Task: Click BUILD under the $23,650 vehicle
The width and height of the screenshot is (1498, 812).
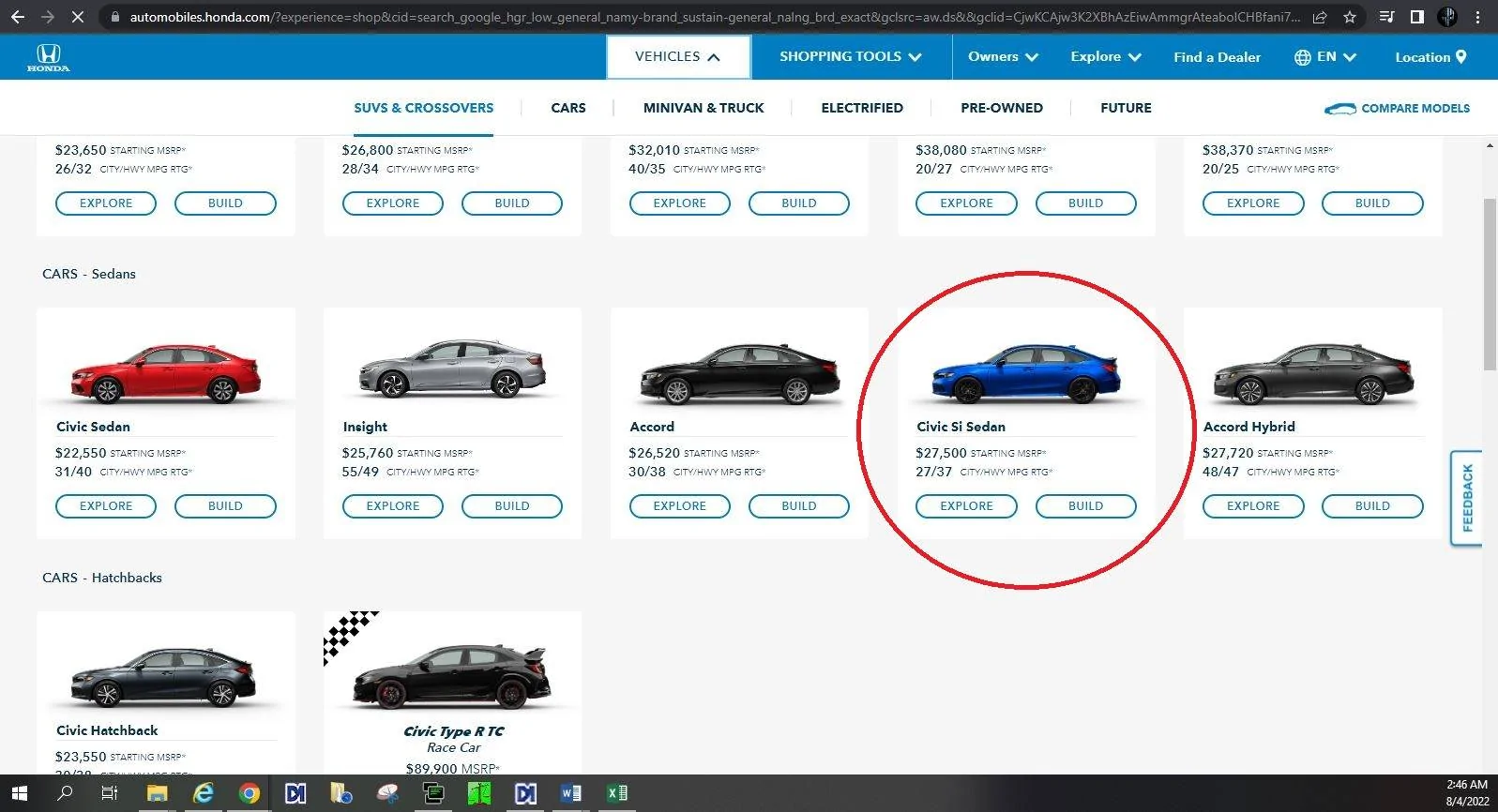Action: 225,203
